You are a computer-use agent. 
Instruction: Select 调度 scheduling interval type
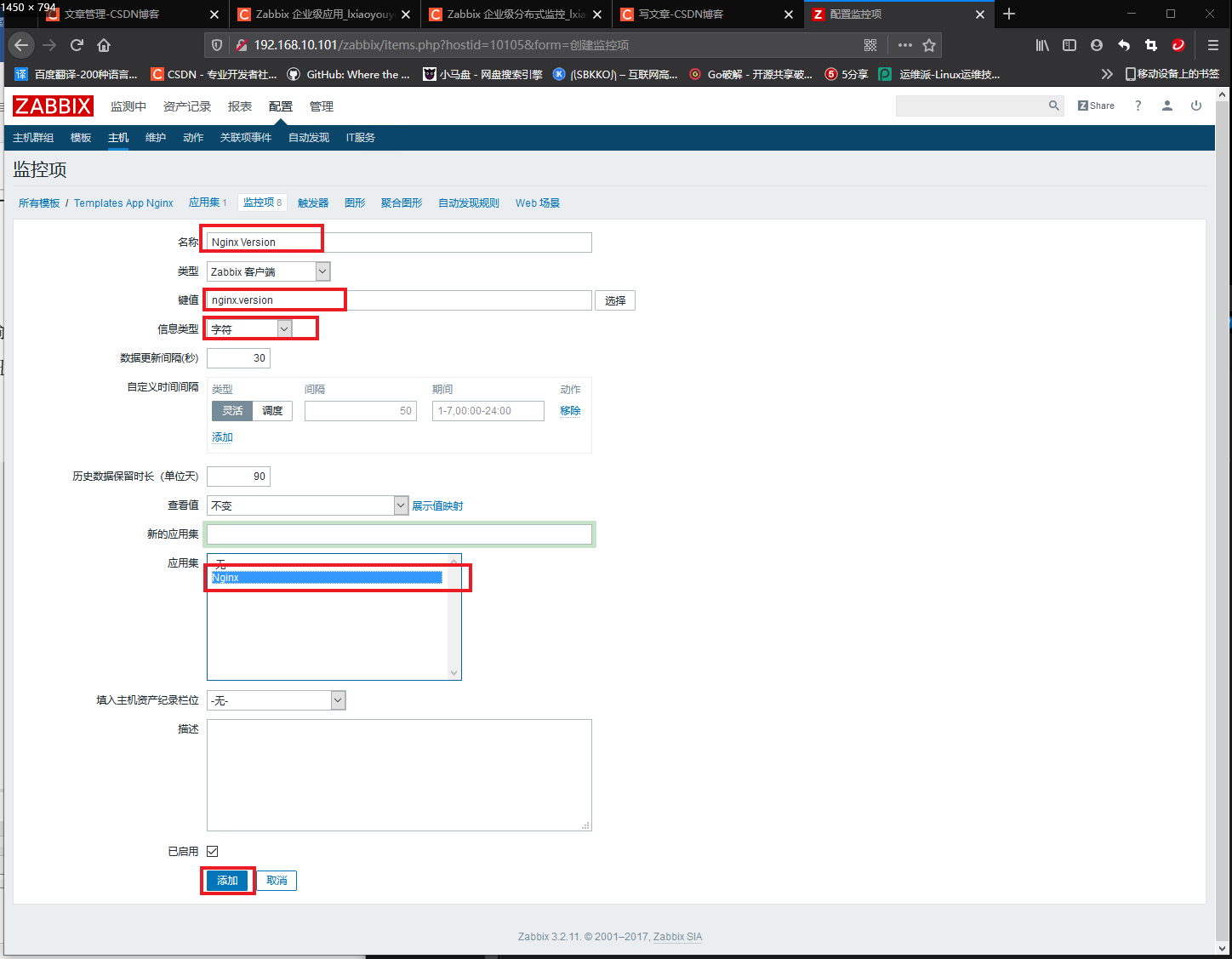point(272,411)
